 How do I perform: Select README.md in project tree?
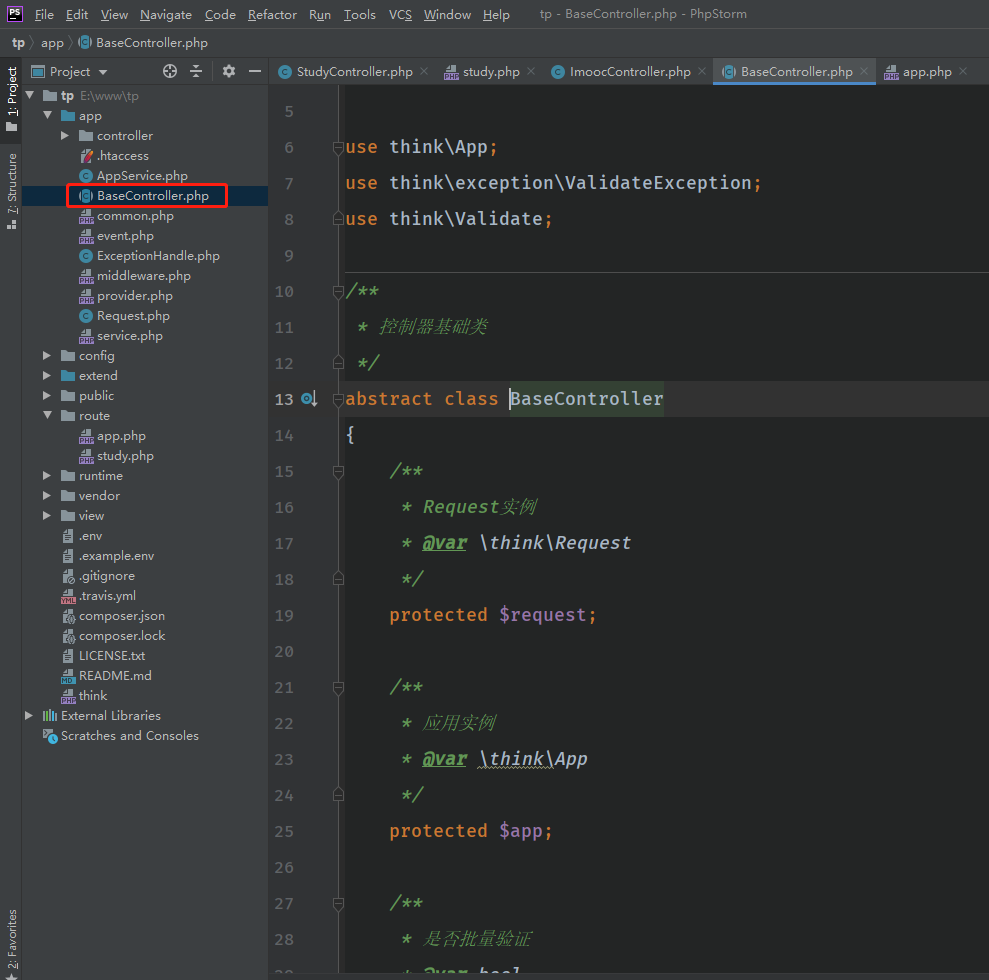115,676
